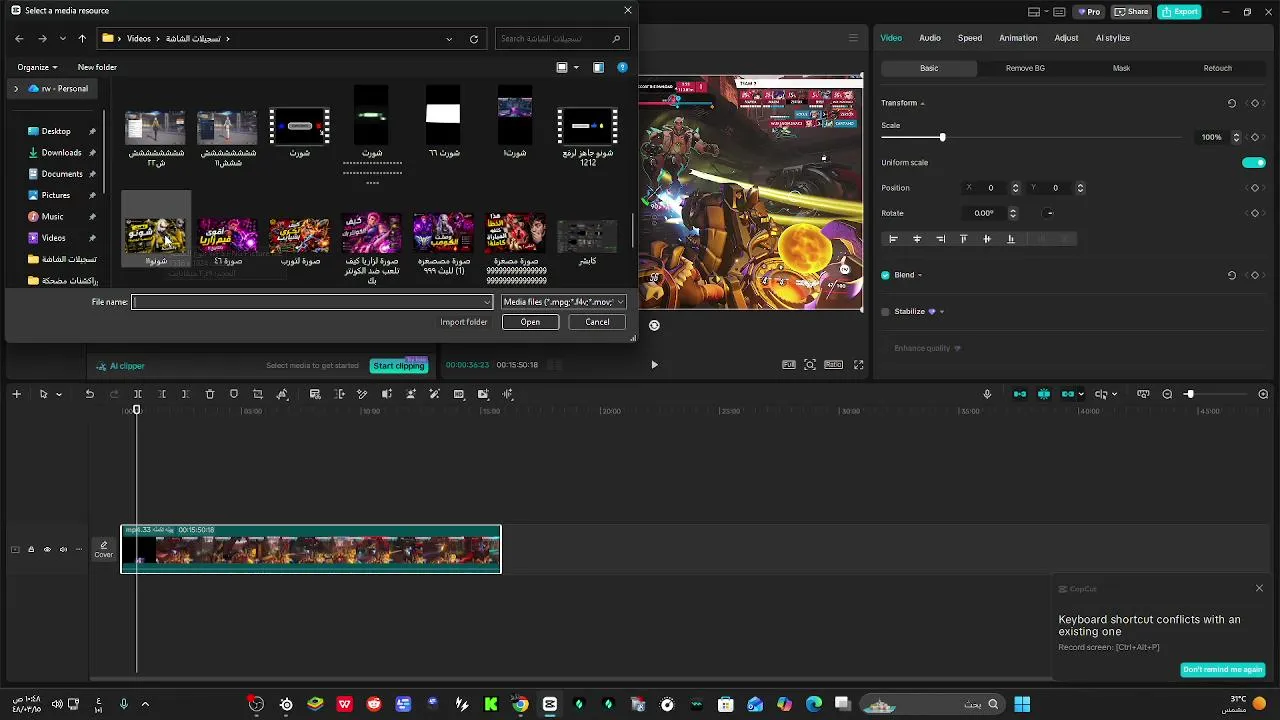The width and height of the screenshot is (1280, 720).
Task: Click the Export button
Action: tap(1180, 12)
